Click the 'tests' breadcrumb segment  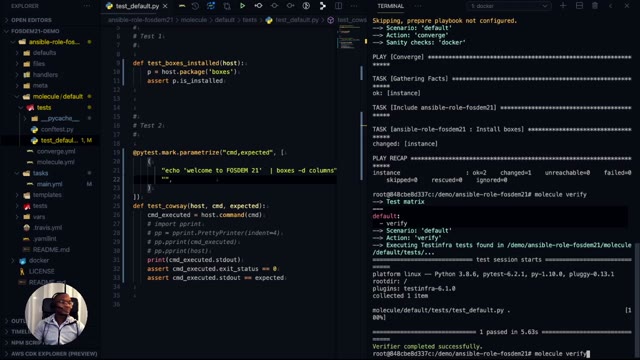249,20
